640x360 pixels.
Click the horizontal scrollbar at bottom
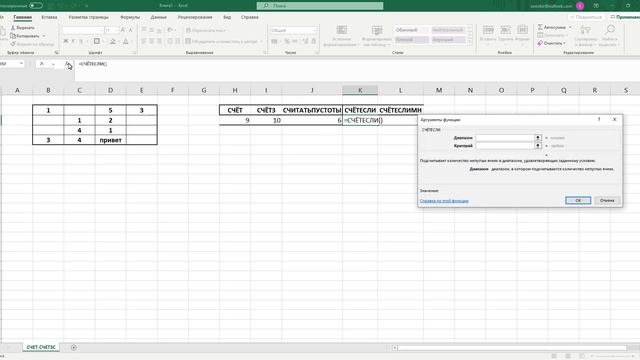click(x=512, y=348)
